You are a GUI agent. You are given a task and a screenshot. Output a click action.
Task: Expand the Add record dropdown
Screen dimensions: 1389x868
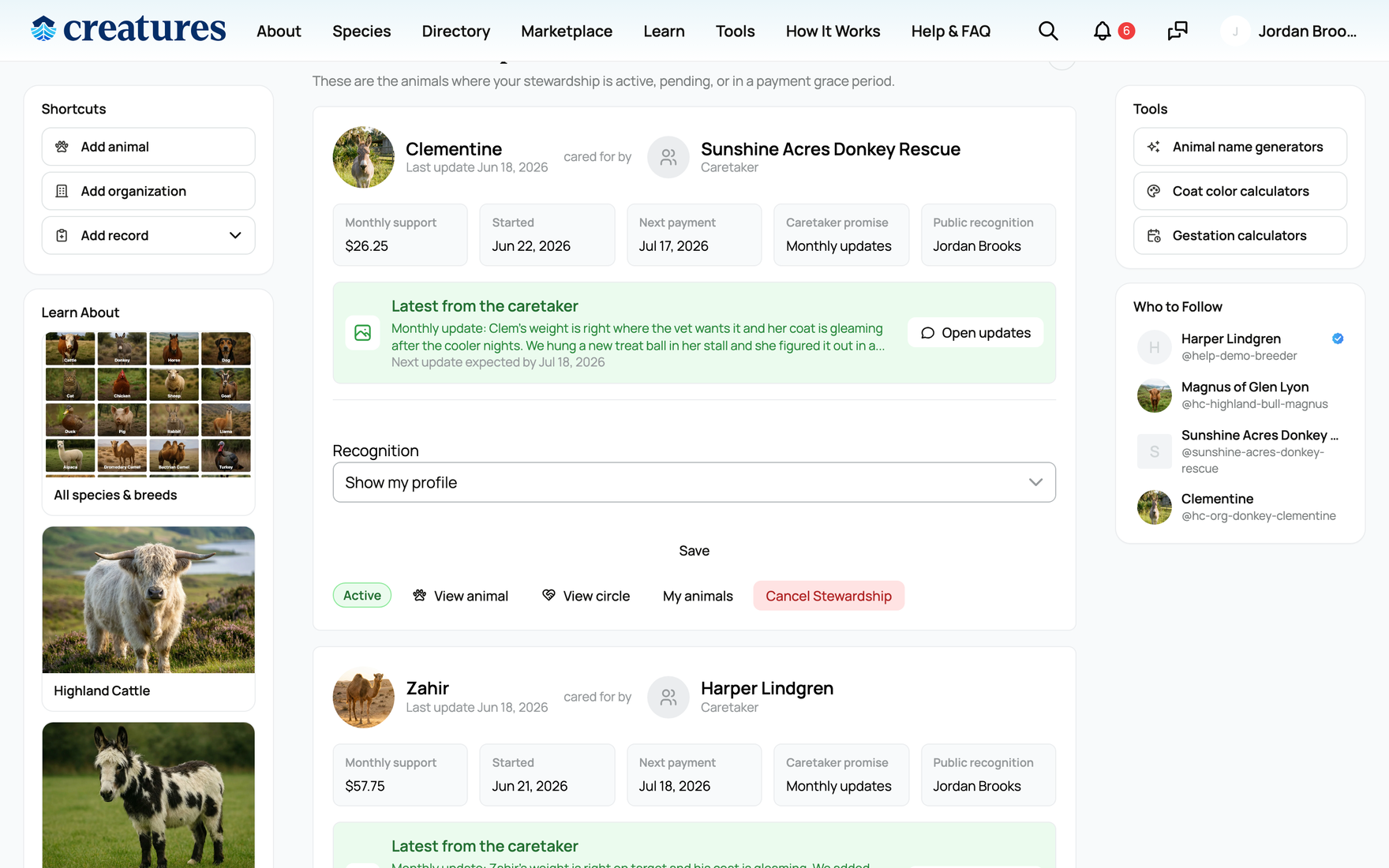(235, 235)
